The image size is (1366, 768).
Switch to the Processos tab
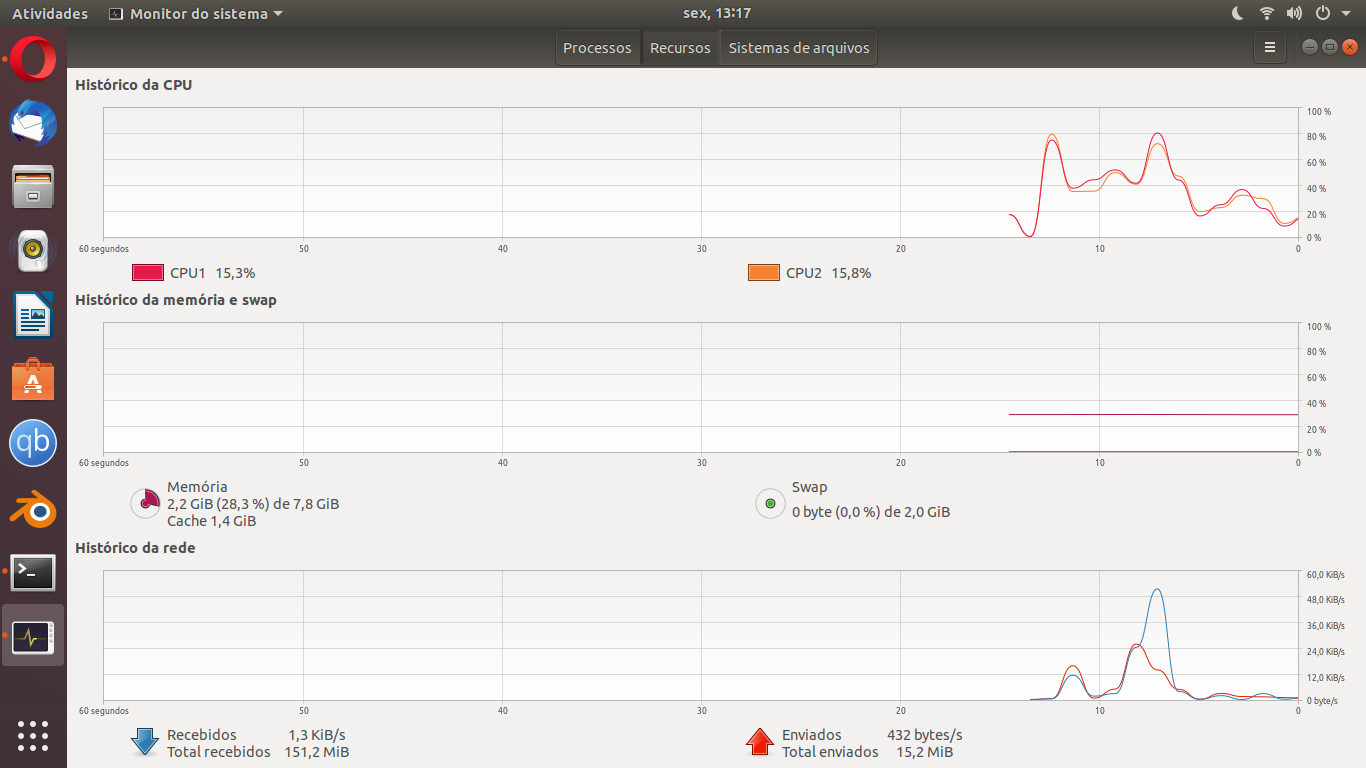pos(597,48)
